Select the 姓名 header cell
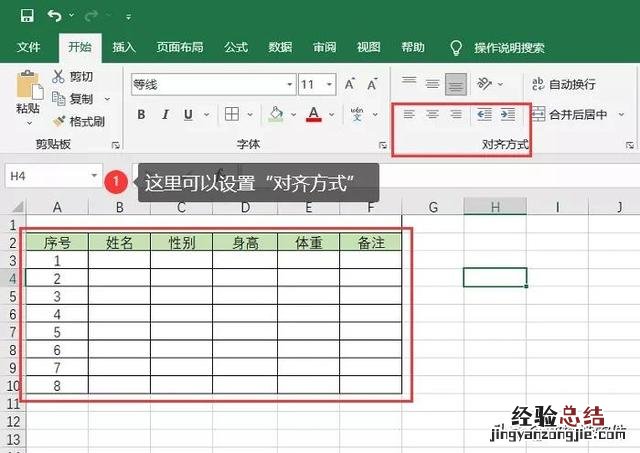 [119, 242]
